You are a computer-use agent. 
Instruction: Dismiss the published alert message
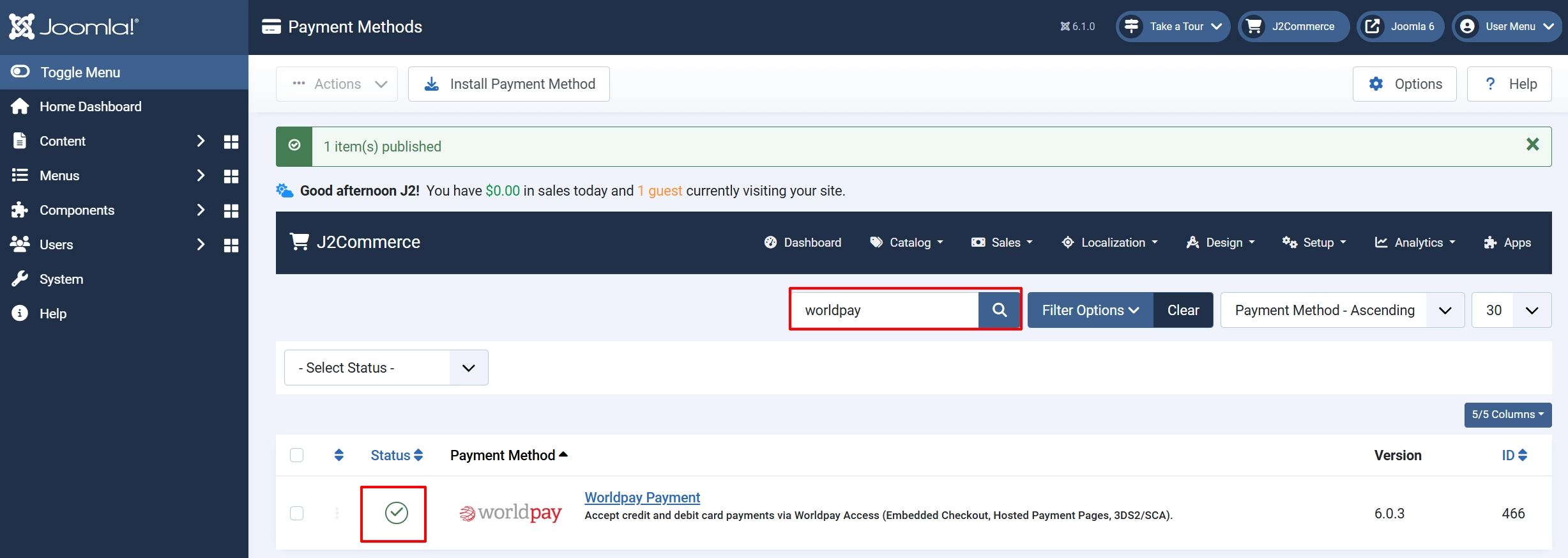coord(1532,145)
